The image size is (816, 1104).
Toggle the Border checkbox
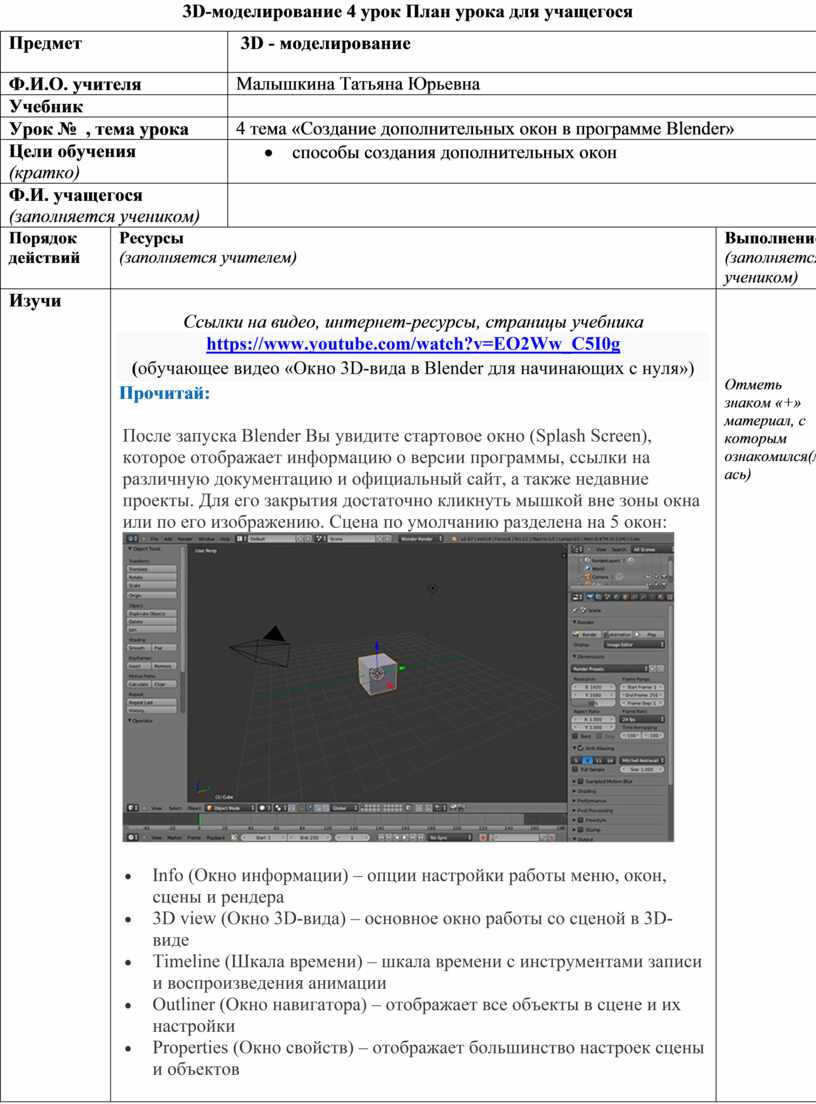576,736
